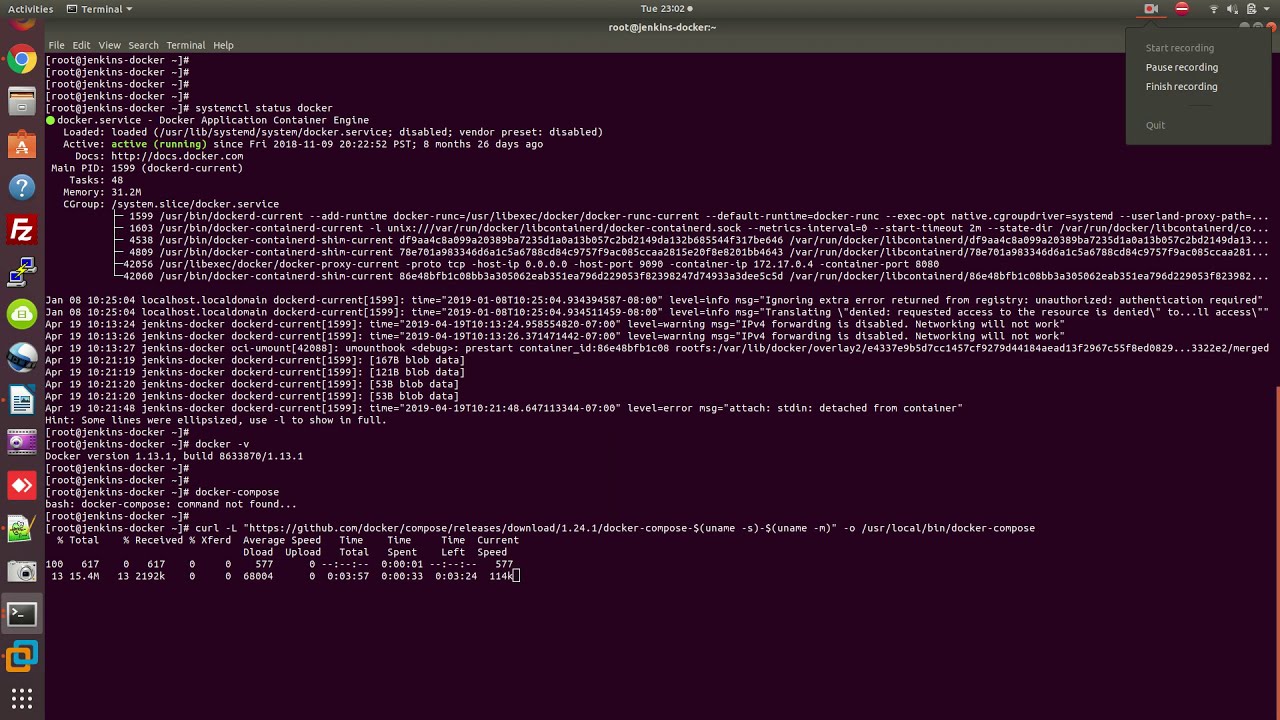Click 'bash: docker-compose: command not found...' line
This screenshot has height=720, width=1280.
(x=171, y=504)
